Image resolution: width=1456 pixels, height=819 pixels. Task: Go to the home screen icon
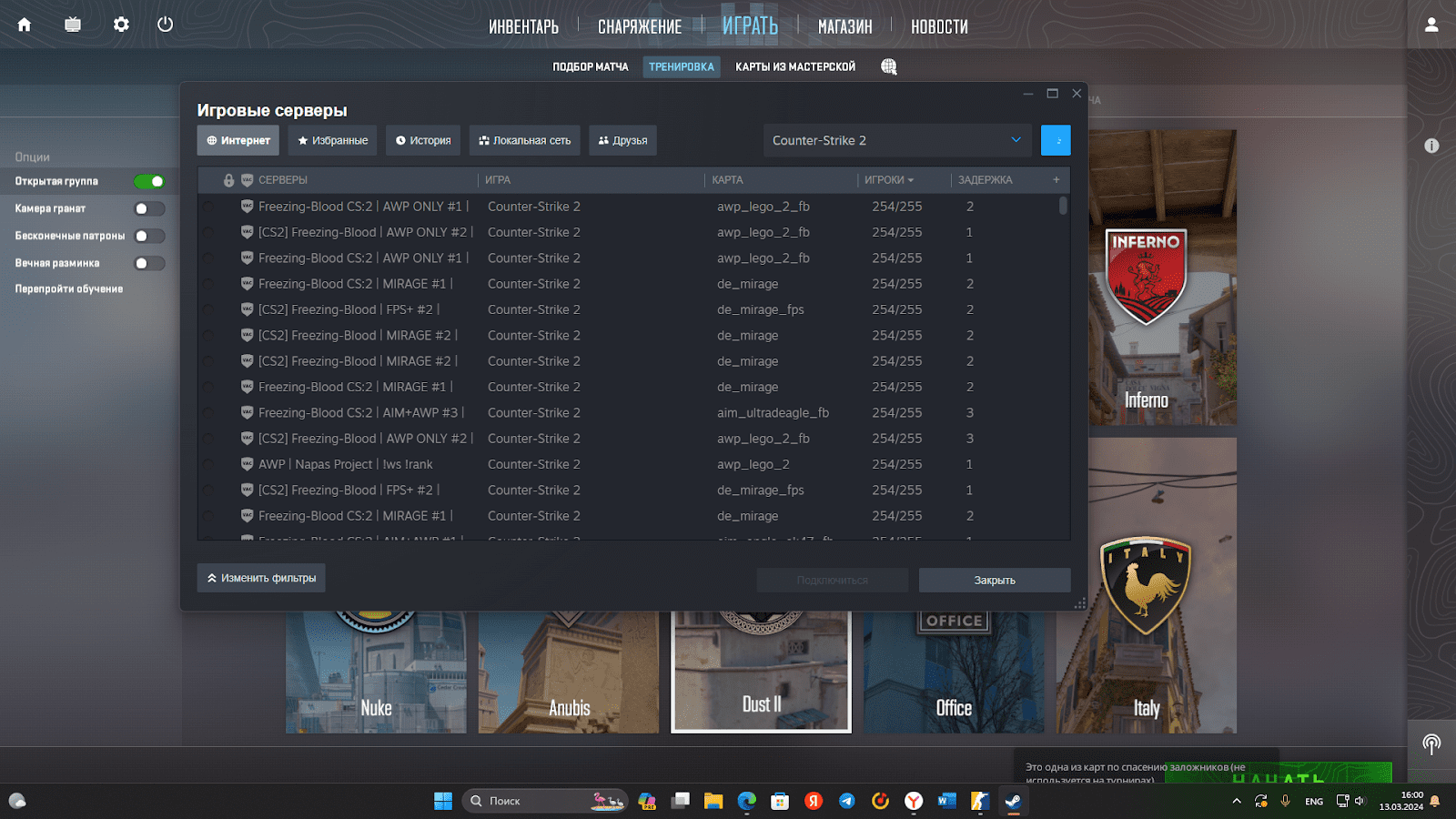25,25
